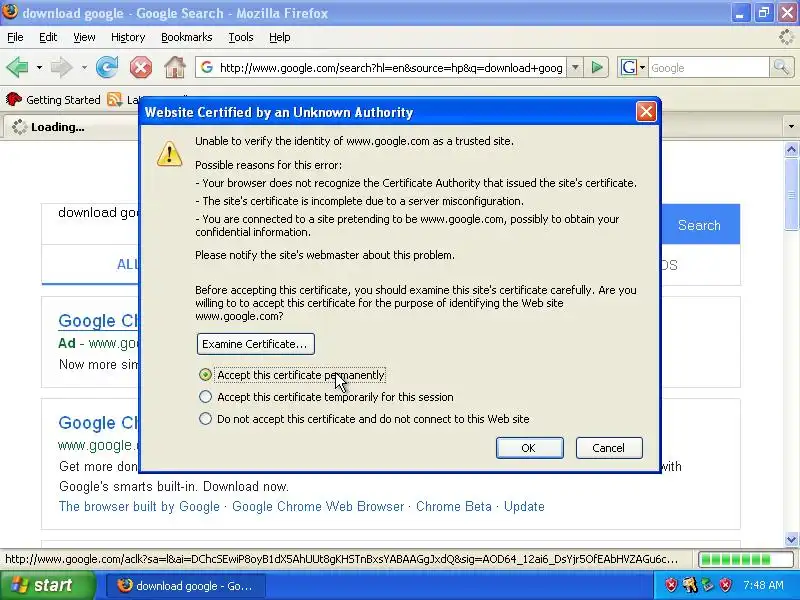Expand the address bar URL dropdown

click(x=575, y=67)
